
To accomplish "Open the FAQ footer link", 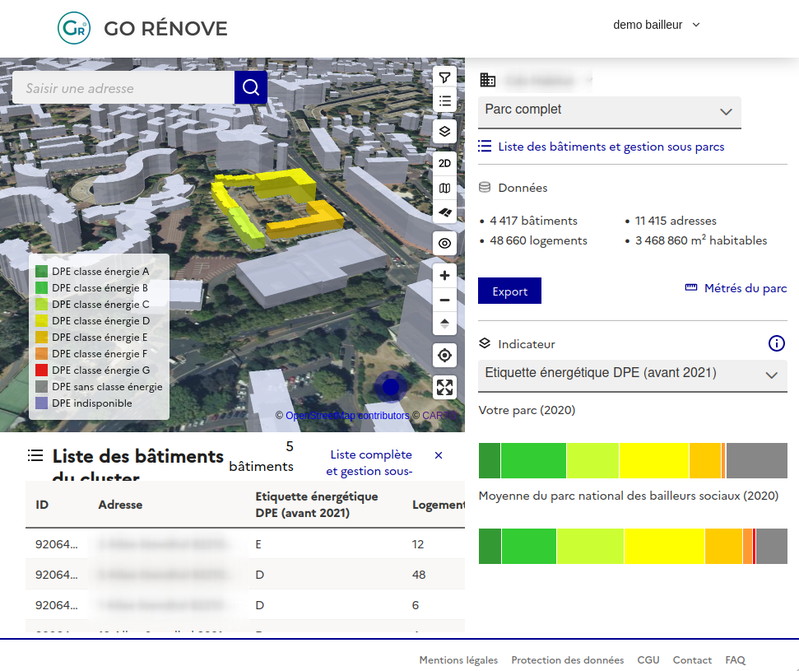I will tap(735, 660).
